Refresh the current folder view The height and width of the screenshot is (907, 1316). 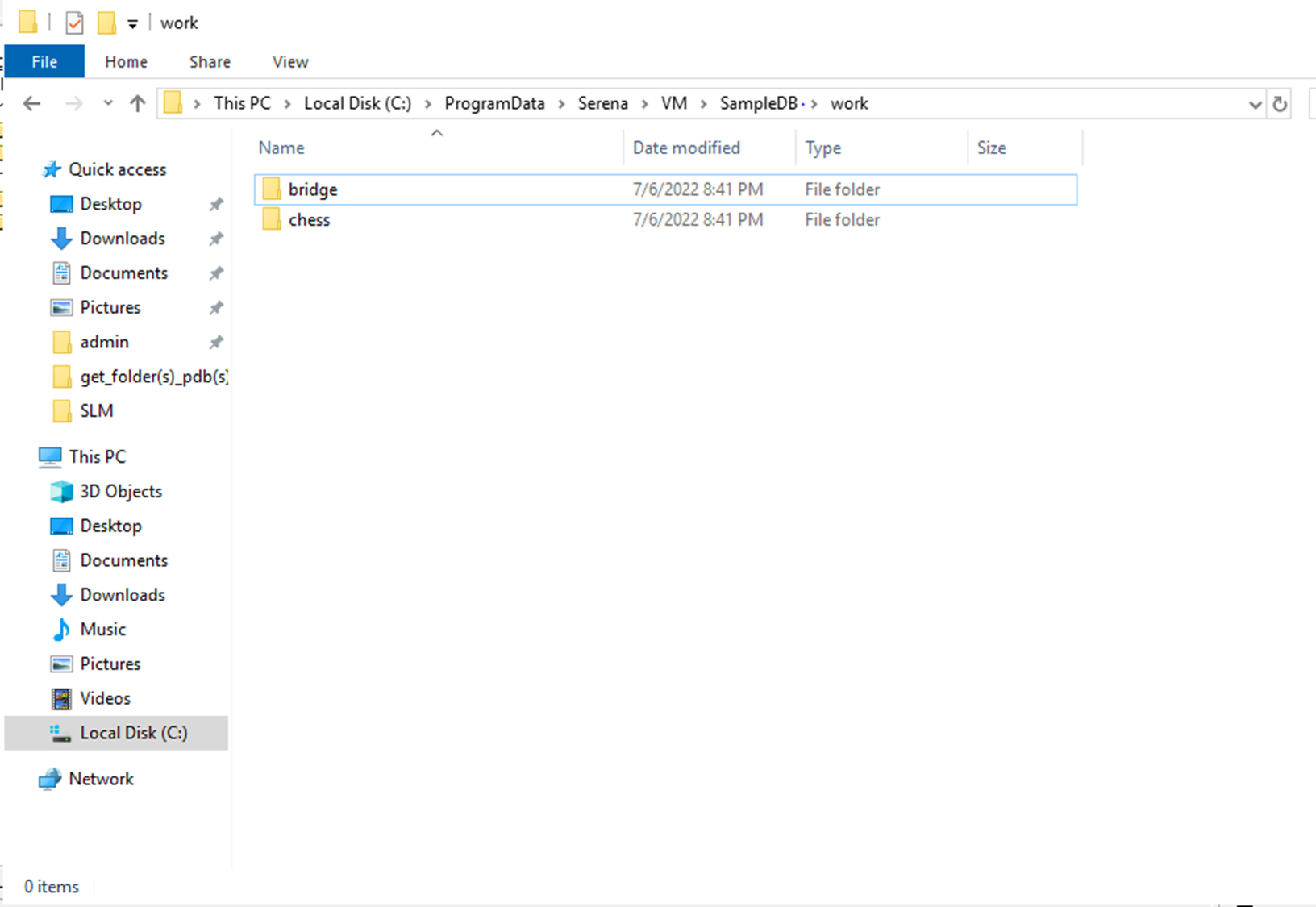(x=1280, y=104)
